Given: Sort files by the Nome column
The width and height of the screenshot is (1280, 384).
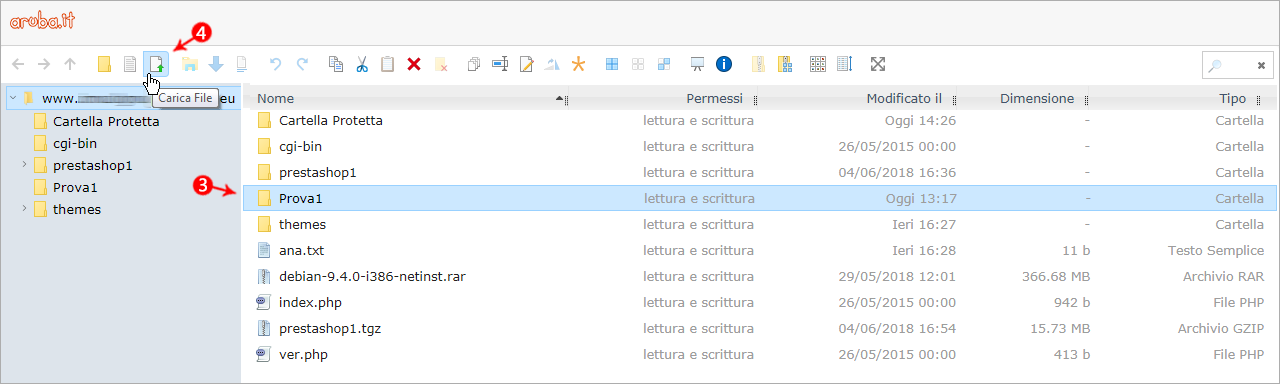Looking at the screenshot, I should (275, 99).
